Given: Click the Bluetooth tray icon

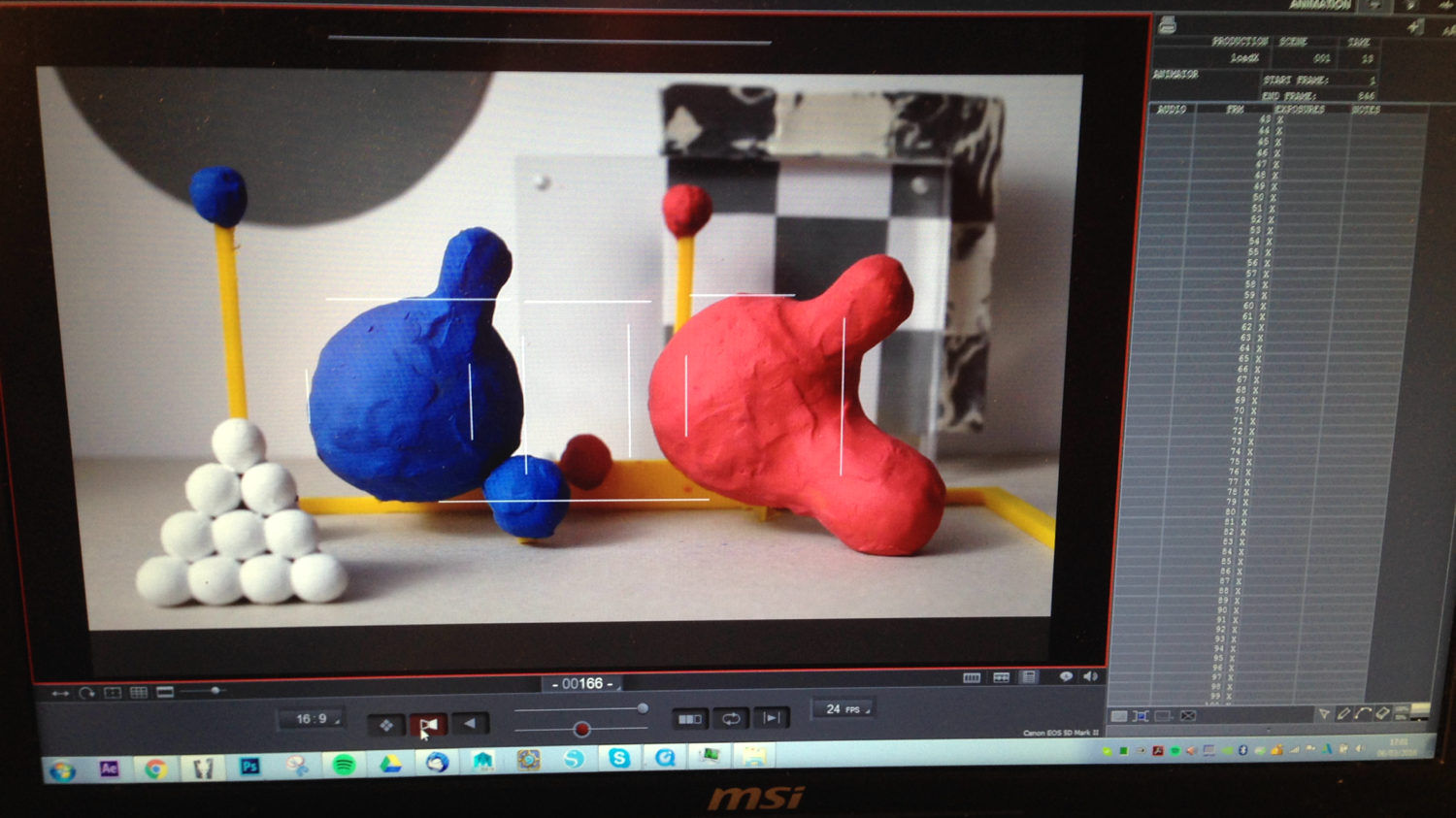Looking at the screenshot, I should pos(1242,750).
